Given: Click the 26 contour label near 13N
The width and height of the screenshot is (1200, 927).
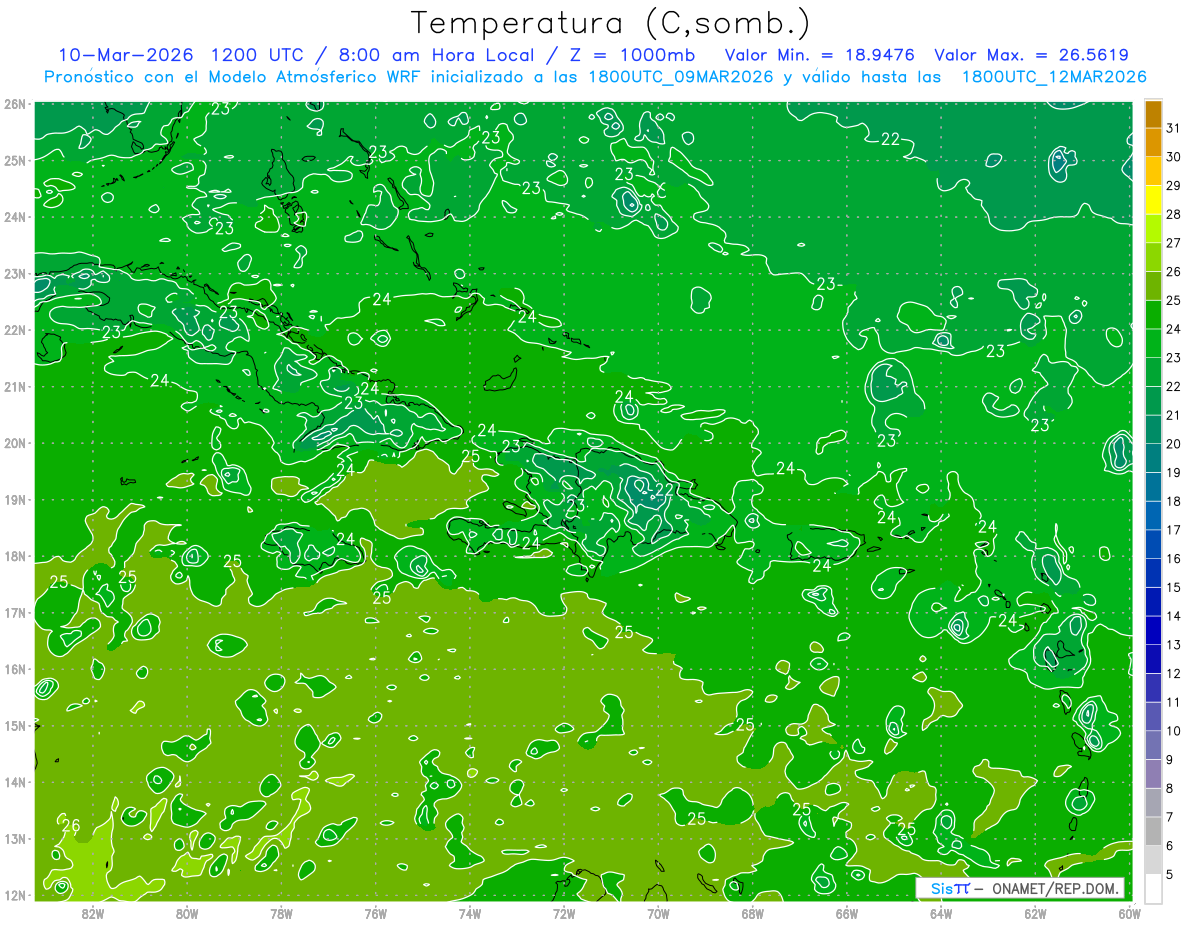Looking at the screenshot, I should [x=70, y=825].
